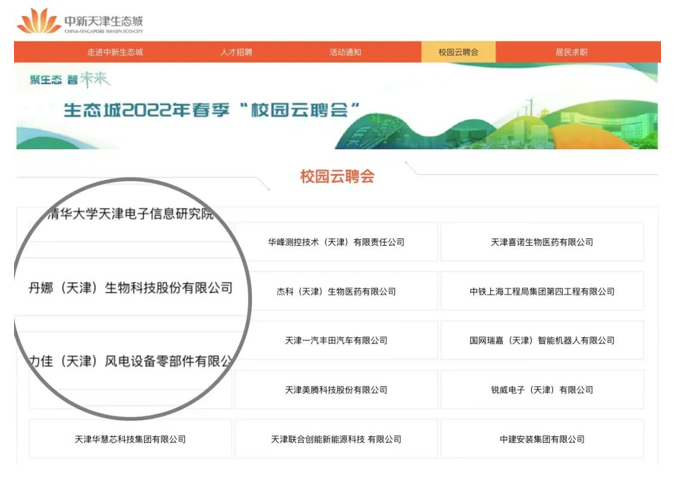
Task: Open 锐威电子（天津）有限公司 entry
Action: [x=542, y=390]
